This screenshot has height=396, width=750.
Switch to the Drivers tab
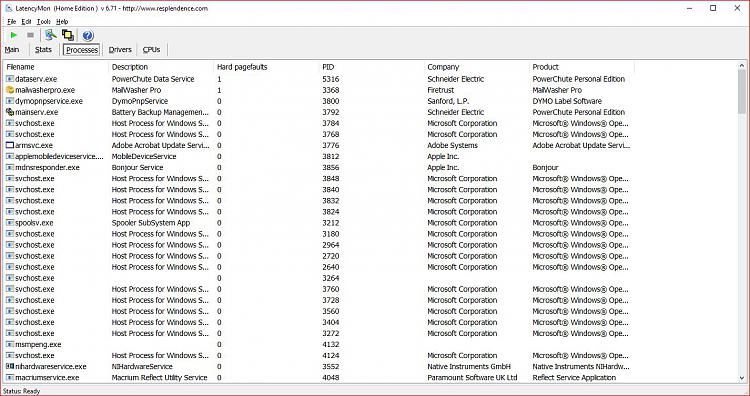[x=120, y=49]
